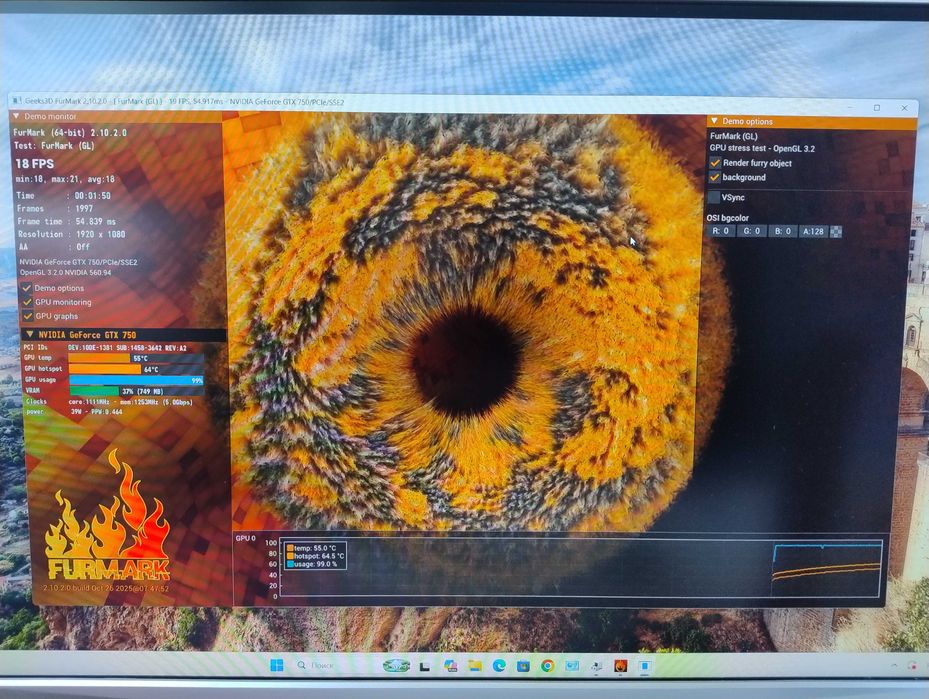This screenshot has width=929, height=699.
Task: Click the R: 0 color value field
Action: click(720, 231)
